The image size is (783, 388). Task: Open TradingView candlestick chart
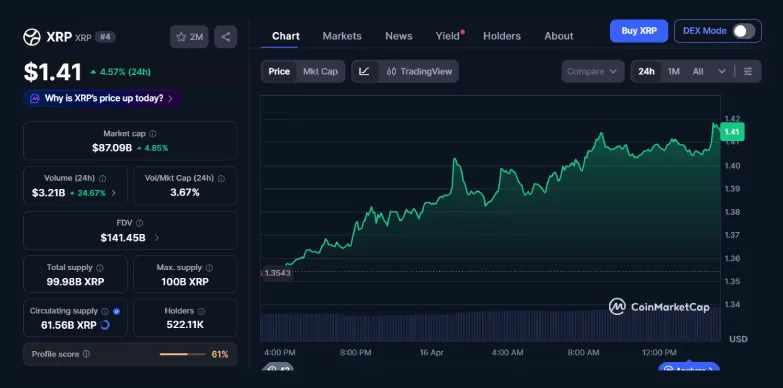[419, 71]
